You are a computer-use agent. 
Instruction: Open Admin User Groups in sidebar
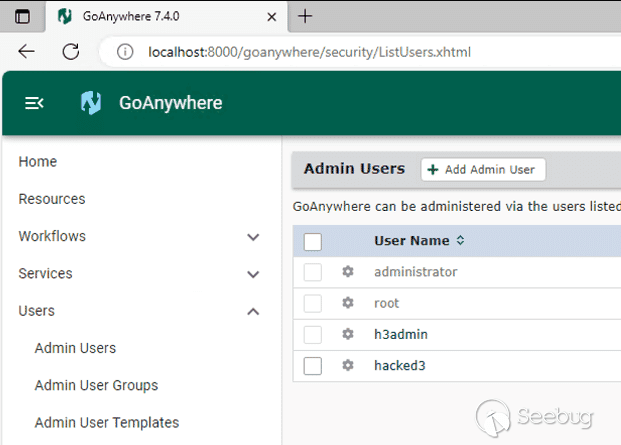pyautogui.click(x=96, y=385)
